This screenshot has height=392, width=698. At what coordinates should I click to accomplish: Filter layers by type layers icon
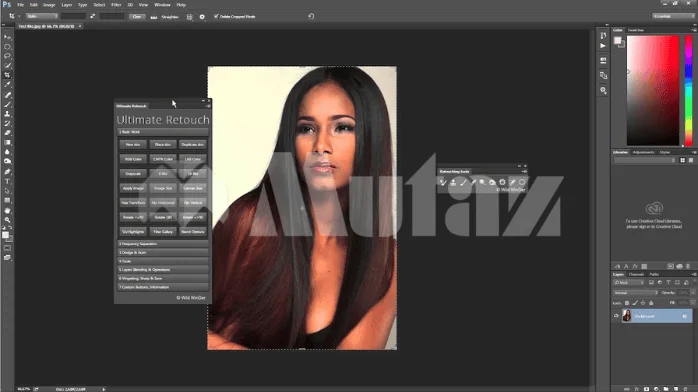[669, 283]
